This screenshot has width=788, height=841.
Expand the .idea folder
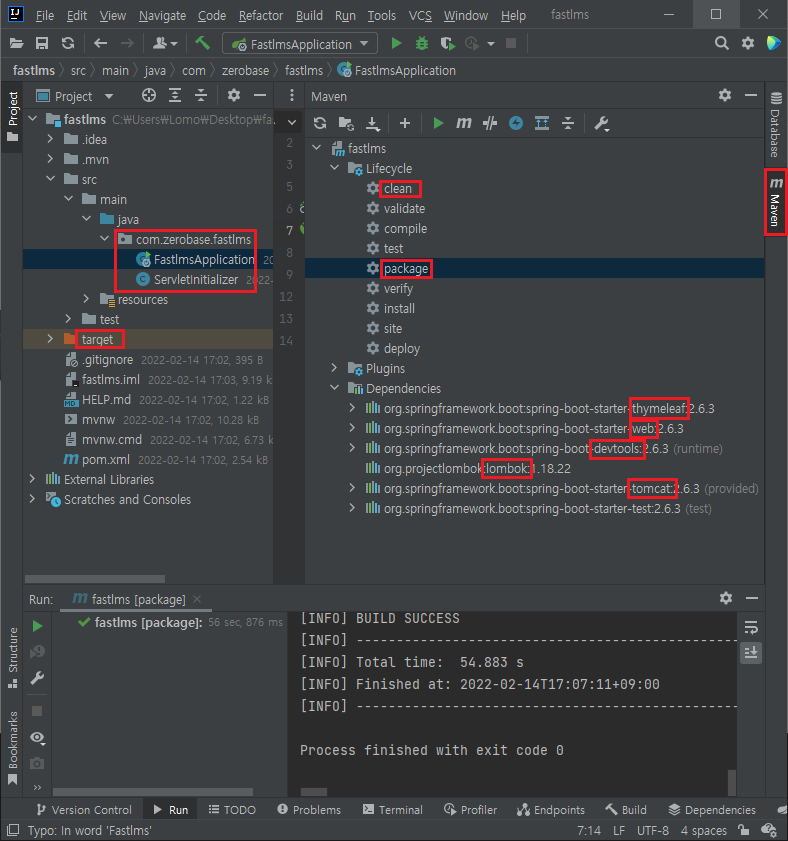[x=50, y=139]
